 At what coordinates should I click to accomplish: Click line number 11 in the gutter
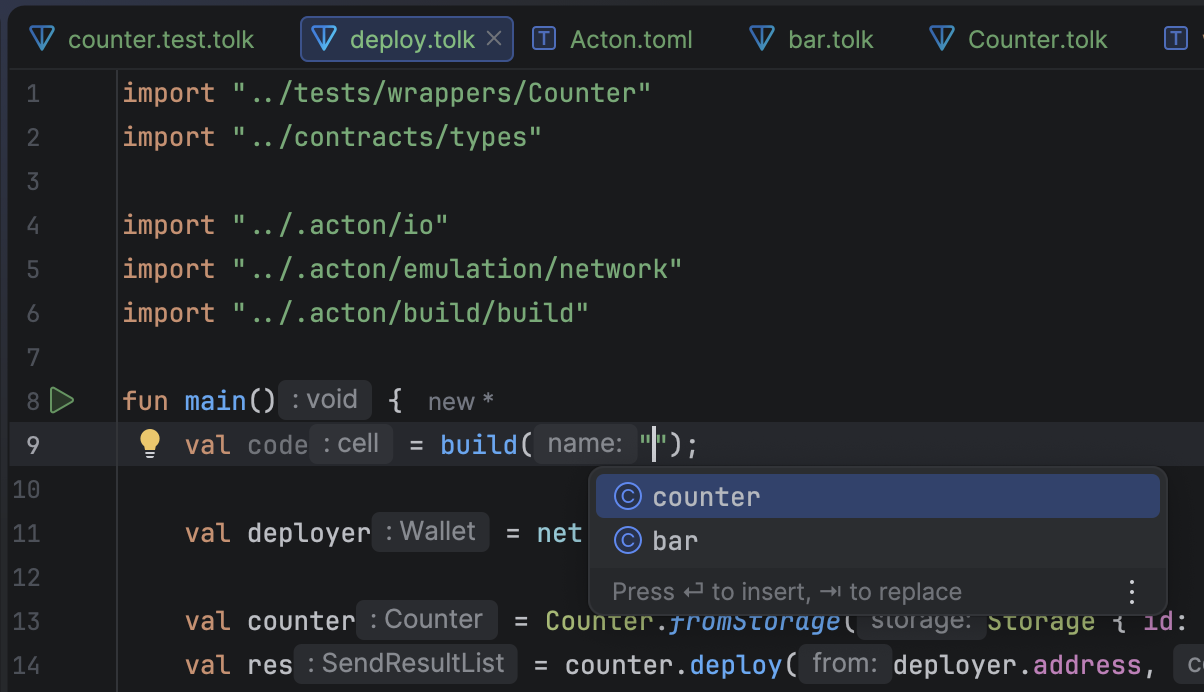click(x=27, y=533)
